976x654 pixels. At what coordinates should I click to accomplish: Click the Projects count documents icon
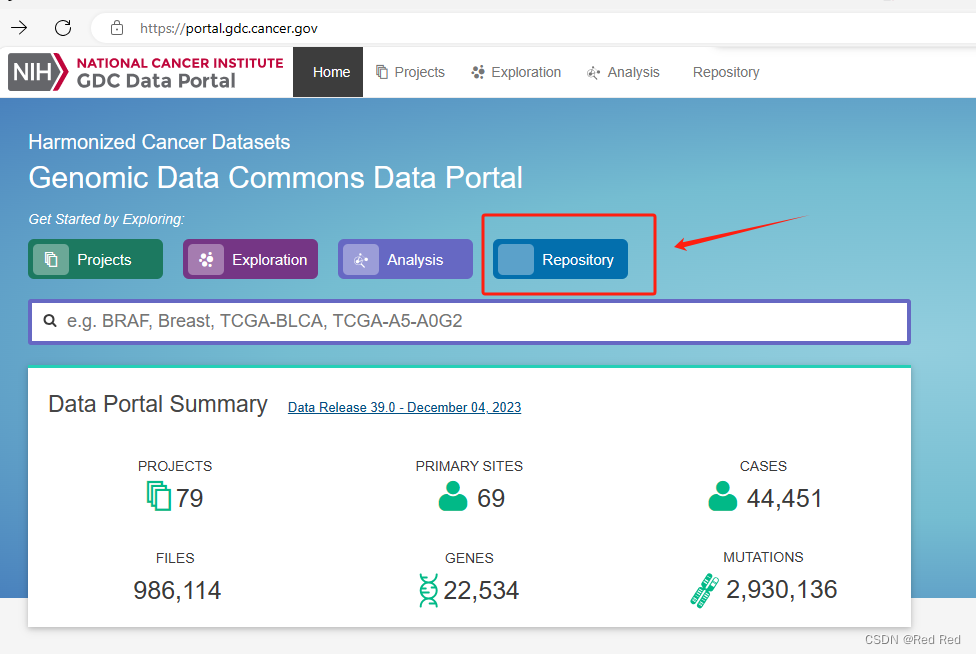159,496
